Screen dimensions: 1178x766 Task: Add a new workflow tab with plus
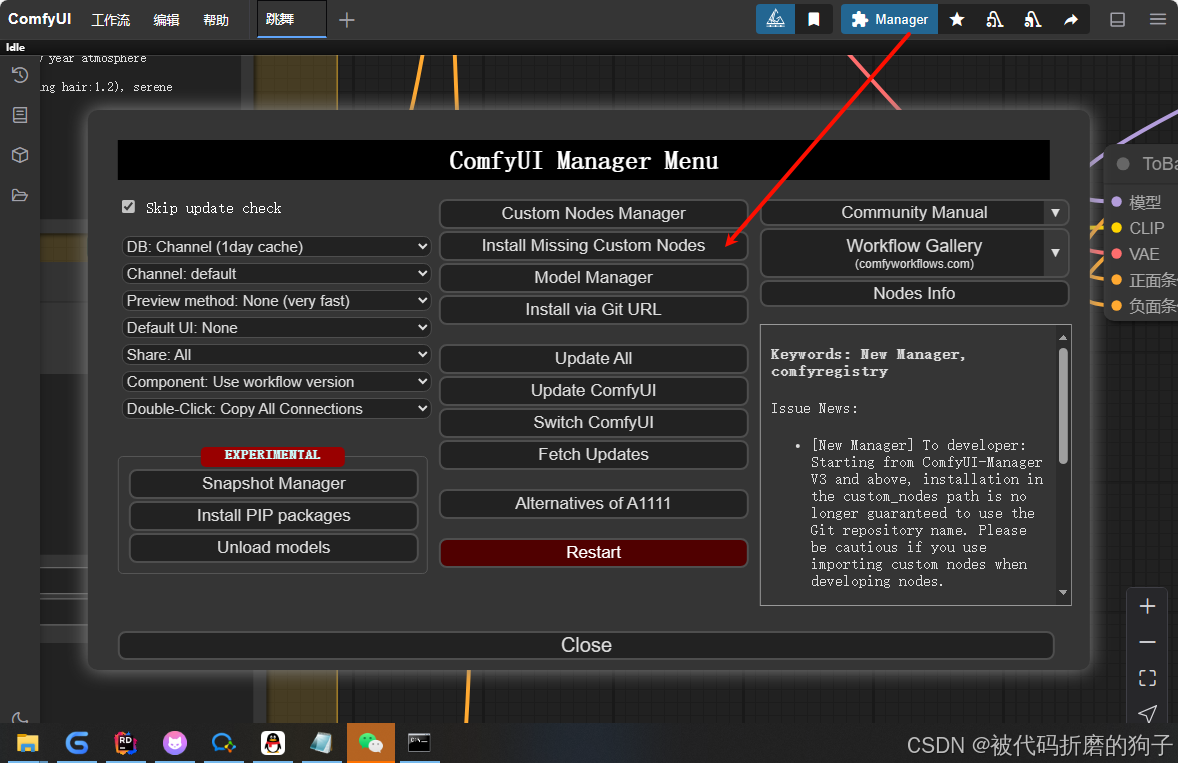click(x=346, y=20)
